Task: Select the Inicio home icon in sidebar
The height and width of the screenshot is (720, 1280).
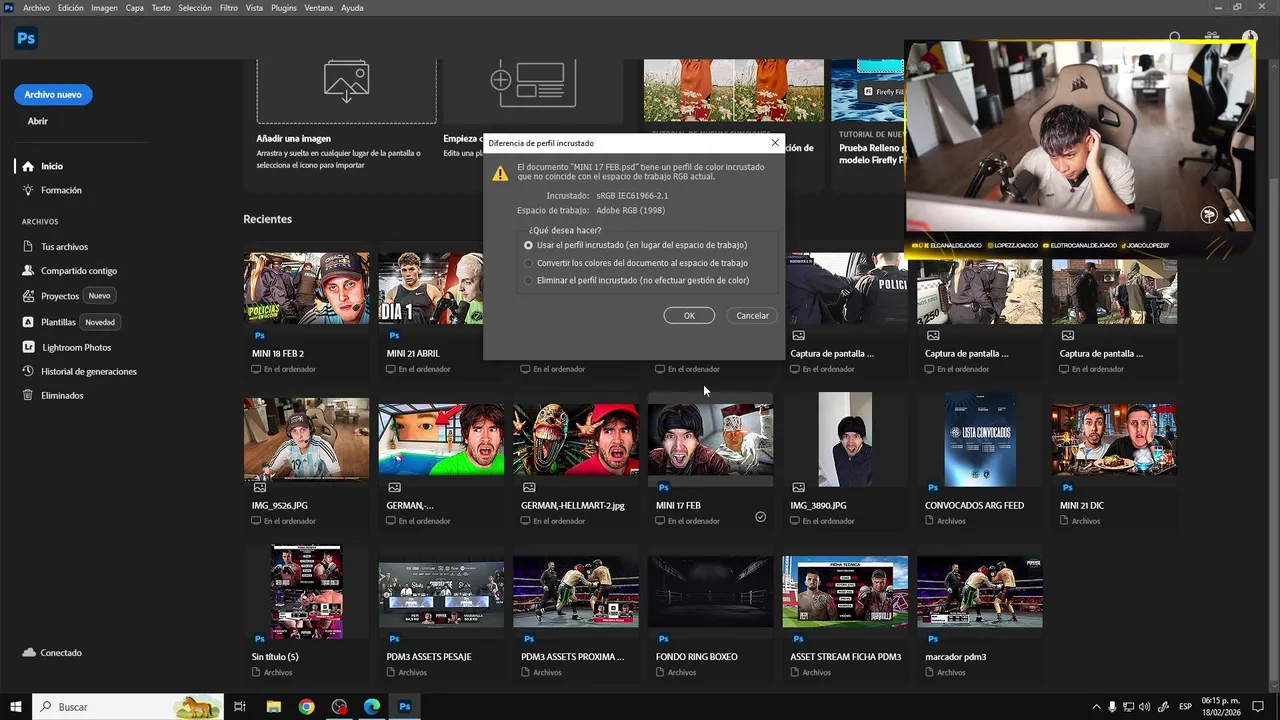Action: tap(28, 166)
